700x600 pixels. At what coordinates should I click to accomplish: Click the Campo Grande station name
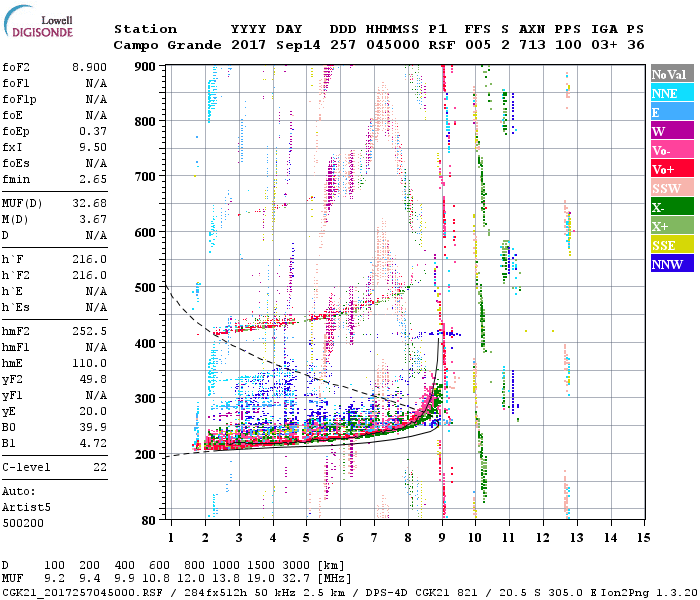167,45
